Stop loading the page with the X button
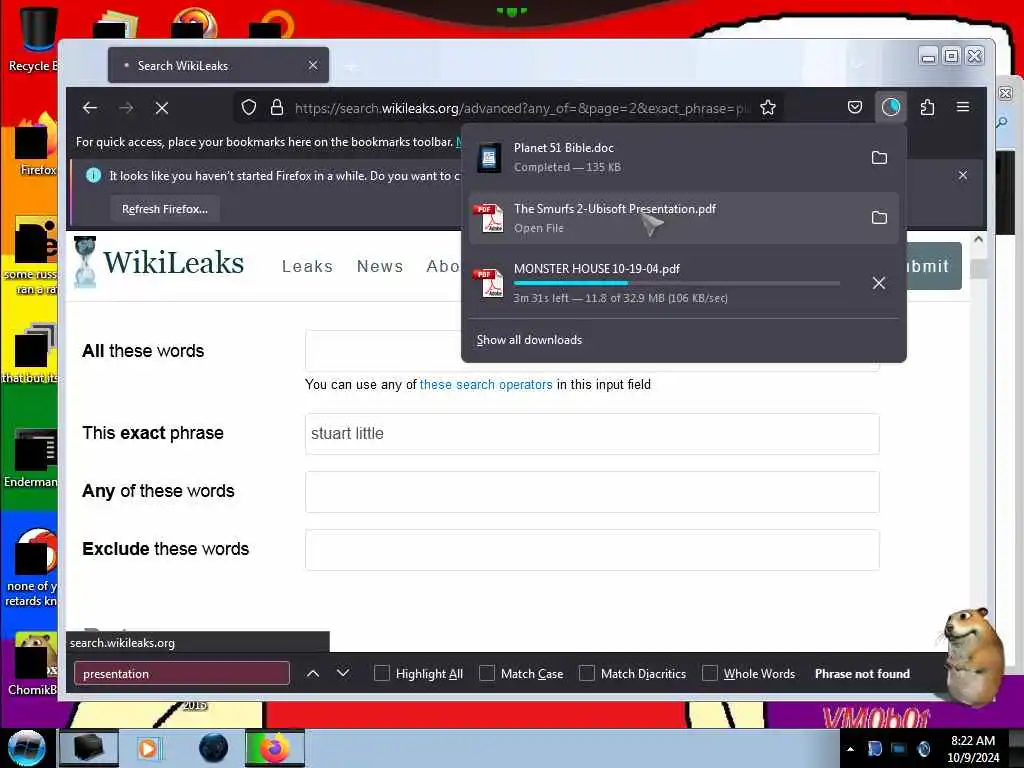The height and width of the screenshot is (768, 1024). 162,108
